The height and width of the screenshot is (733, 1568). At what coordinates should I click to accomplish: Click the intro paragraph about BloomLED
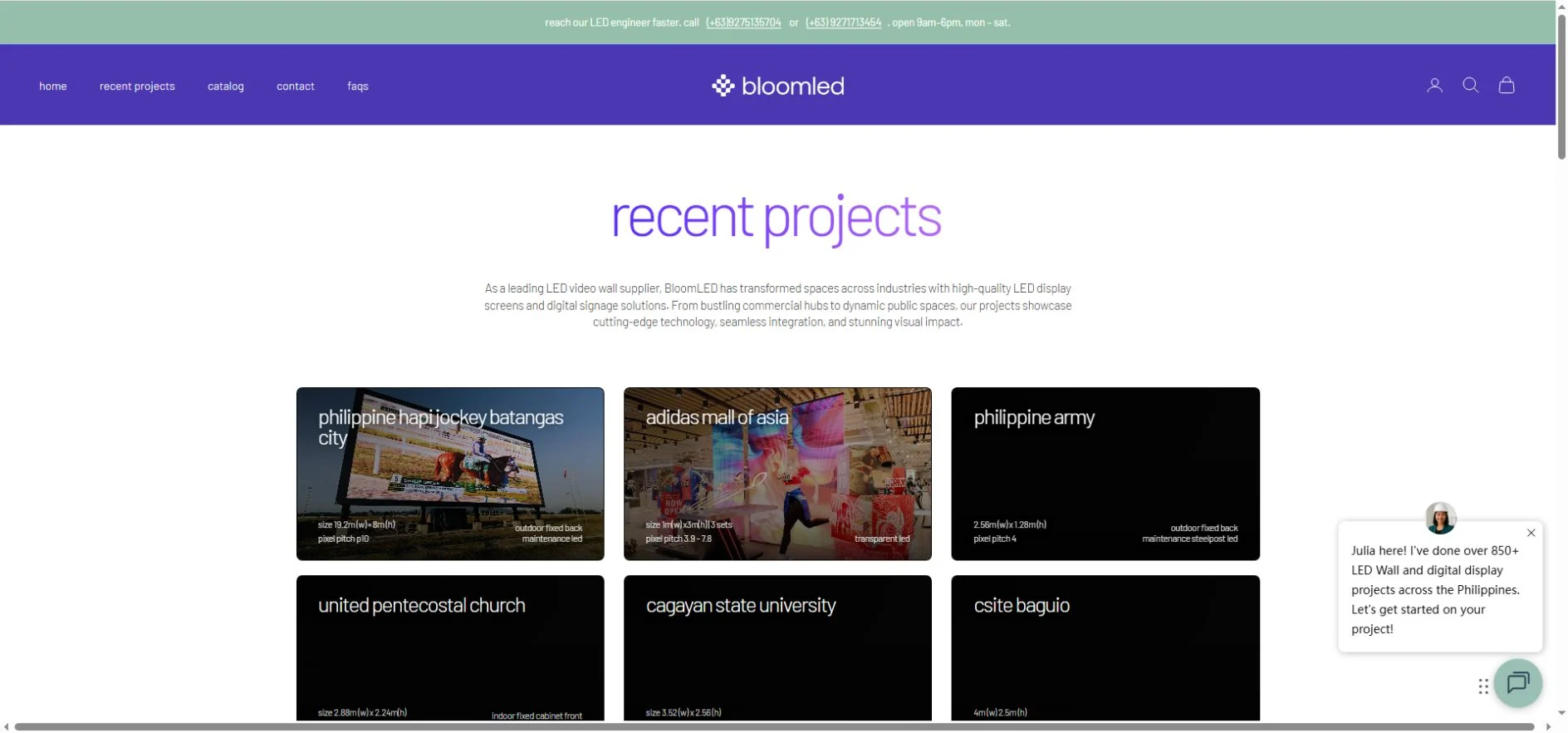tap(778, 305)
